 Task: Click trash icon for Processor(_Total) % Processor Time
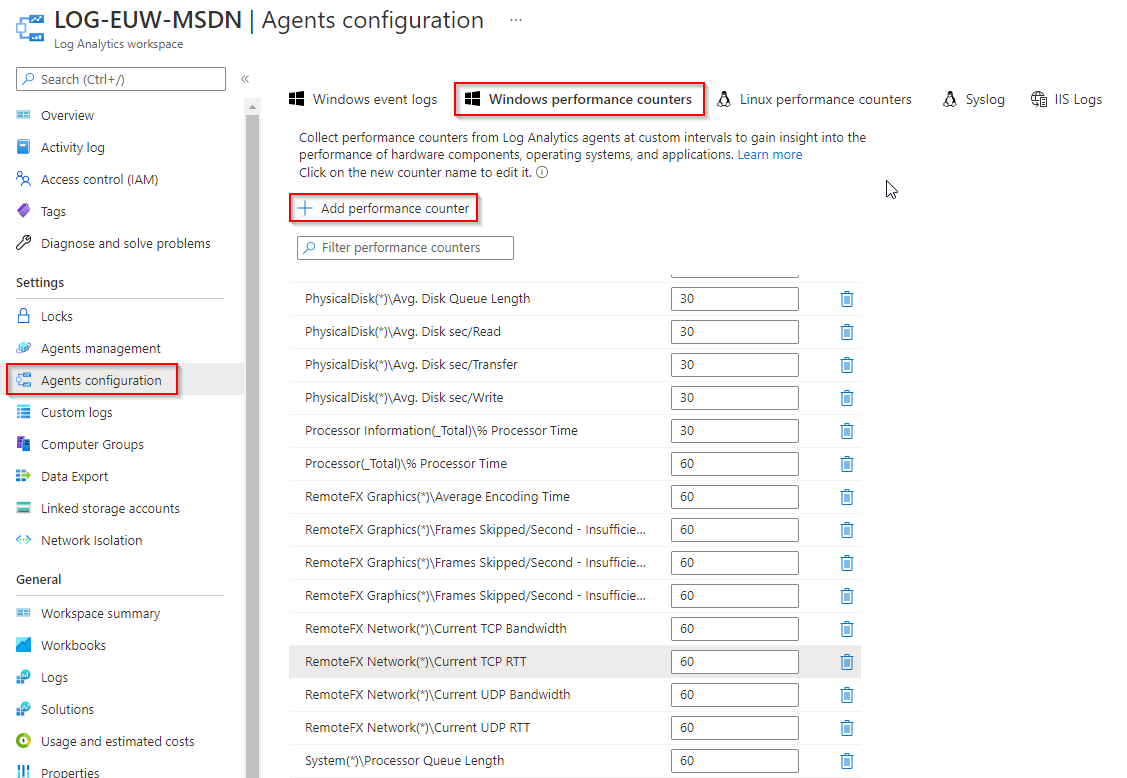tap(846, 464)
